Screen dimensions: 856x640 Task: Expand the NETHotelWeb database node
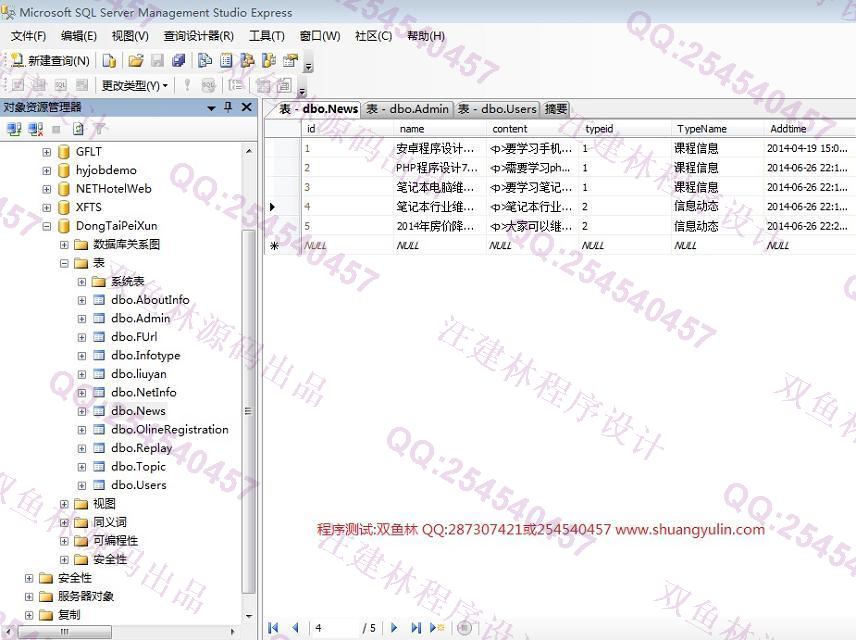47,189
